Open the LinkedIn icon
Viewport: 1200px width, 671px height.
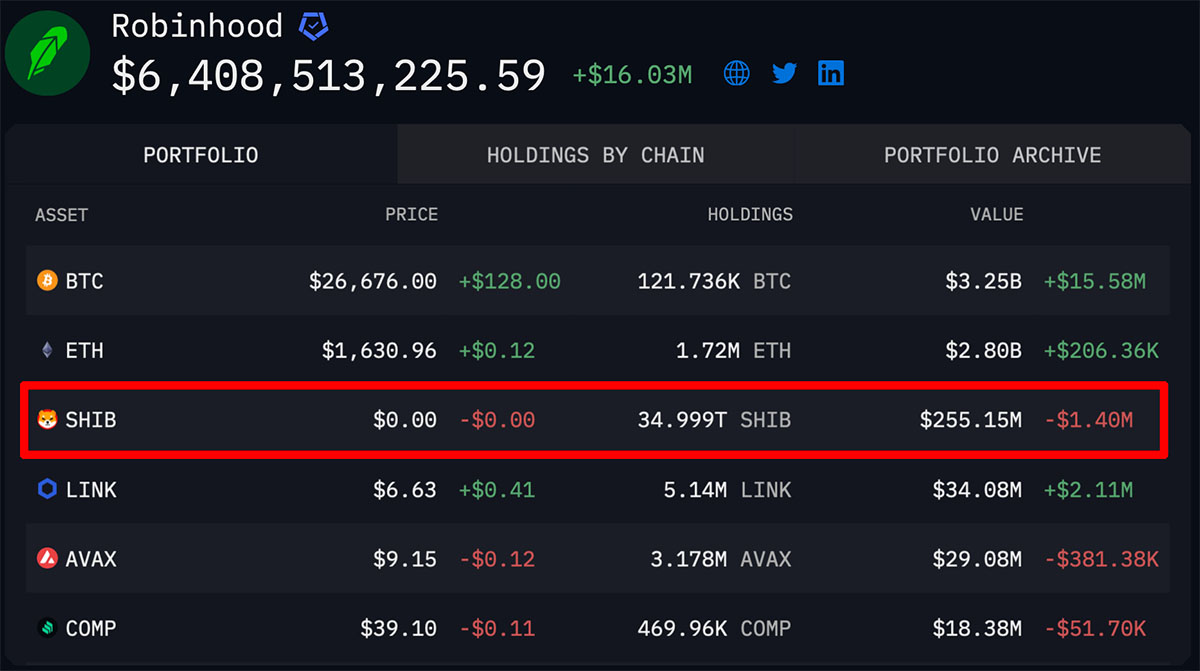point(831,73)
